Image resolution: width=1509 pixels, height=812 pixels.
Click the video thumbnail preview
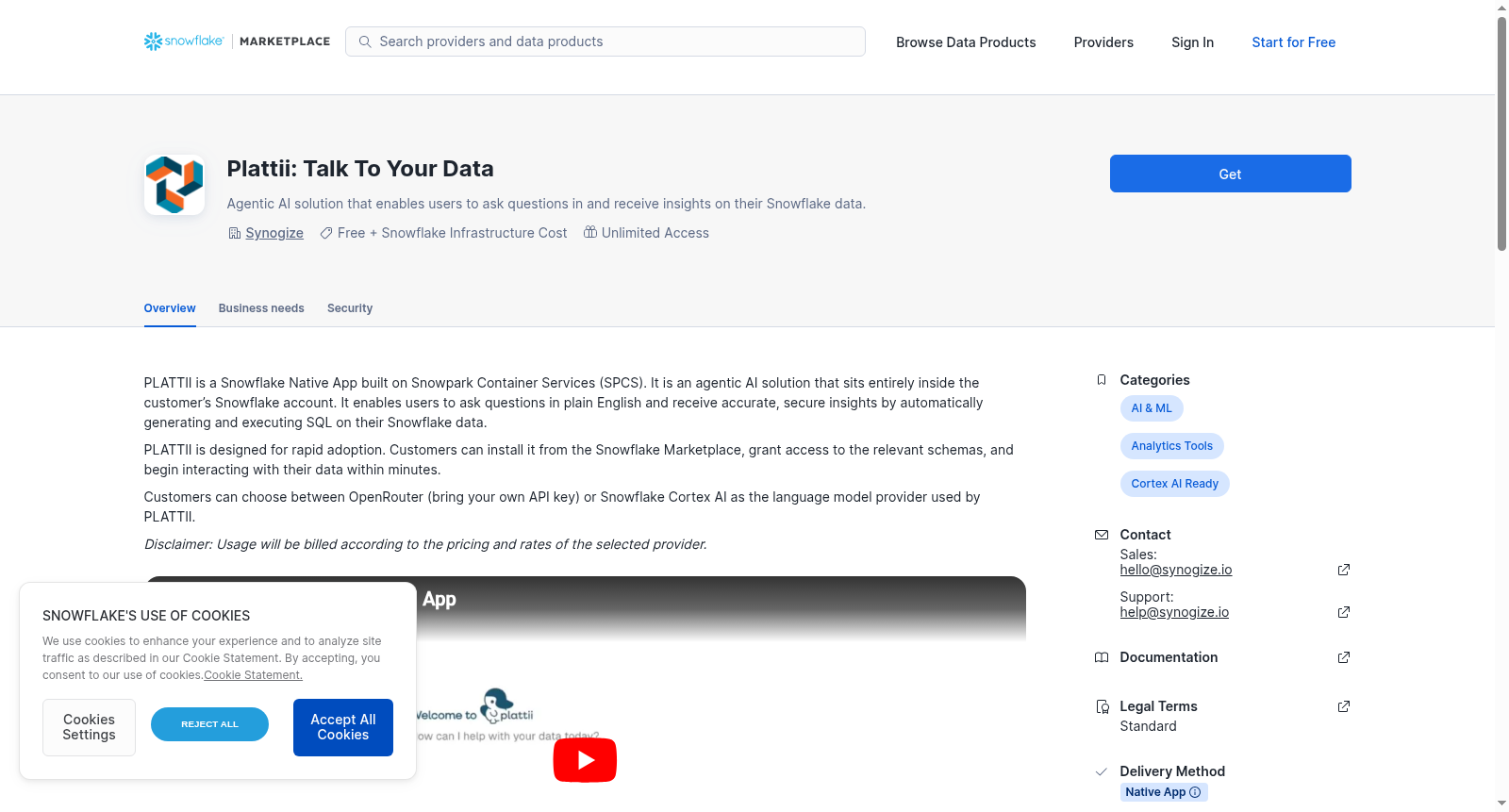tap(585, 694)
